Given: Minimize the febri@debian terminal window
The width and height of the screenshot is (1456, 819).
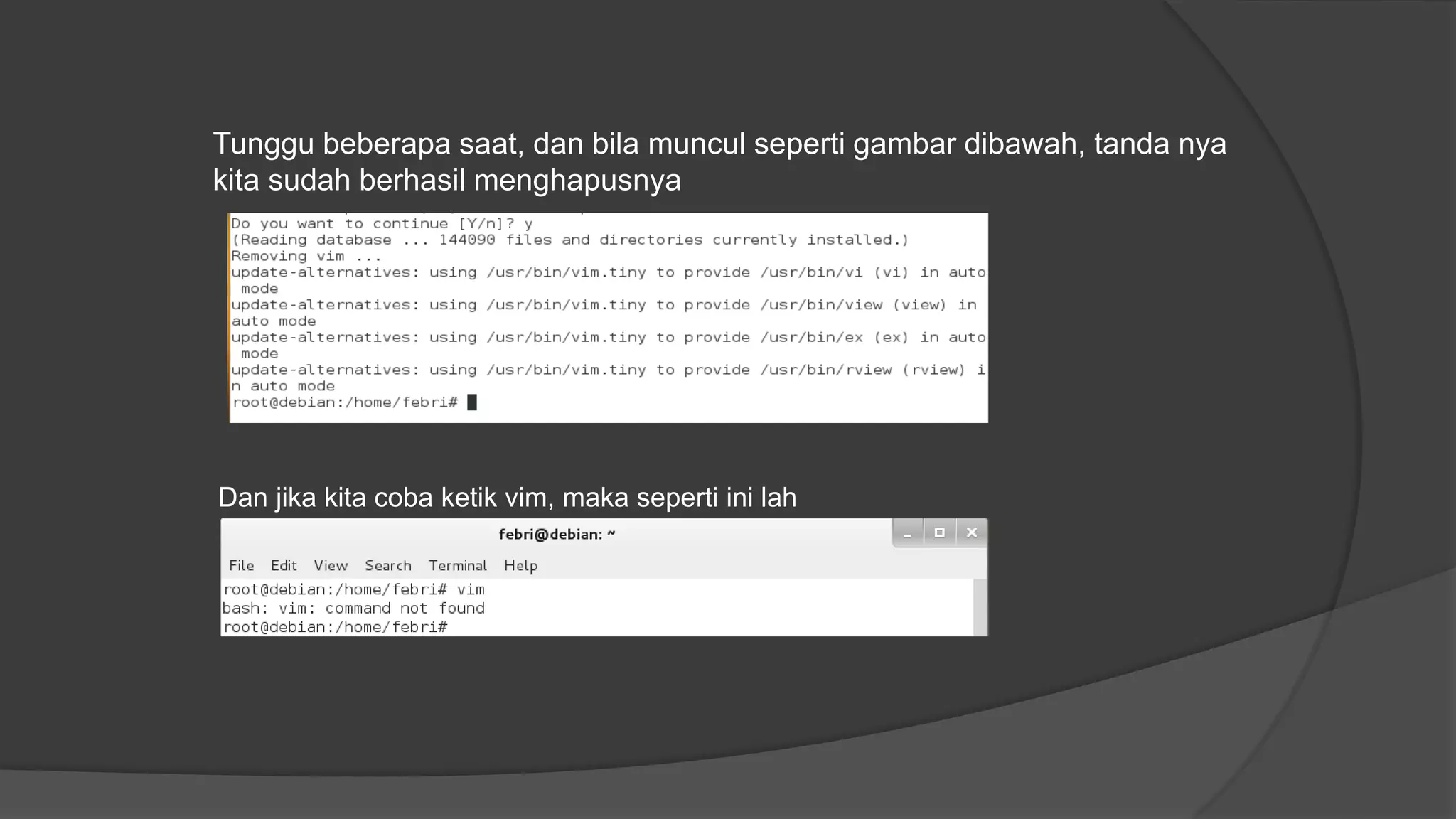Looking at the screenshot, I should [x=908, y=533].
